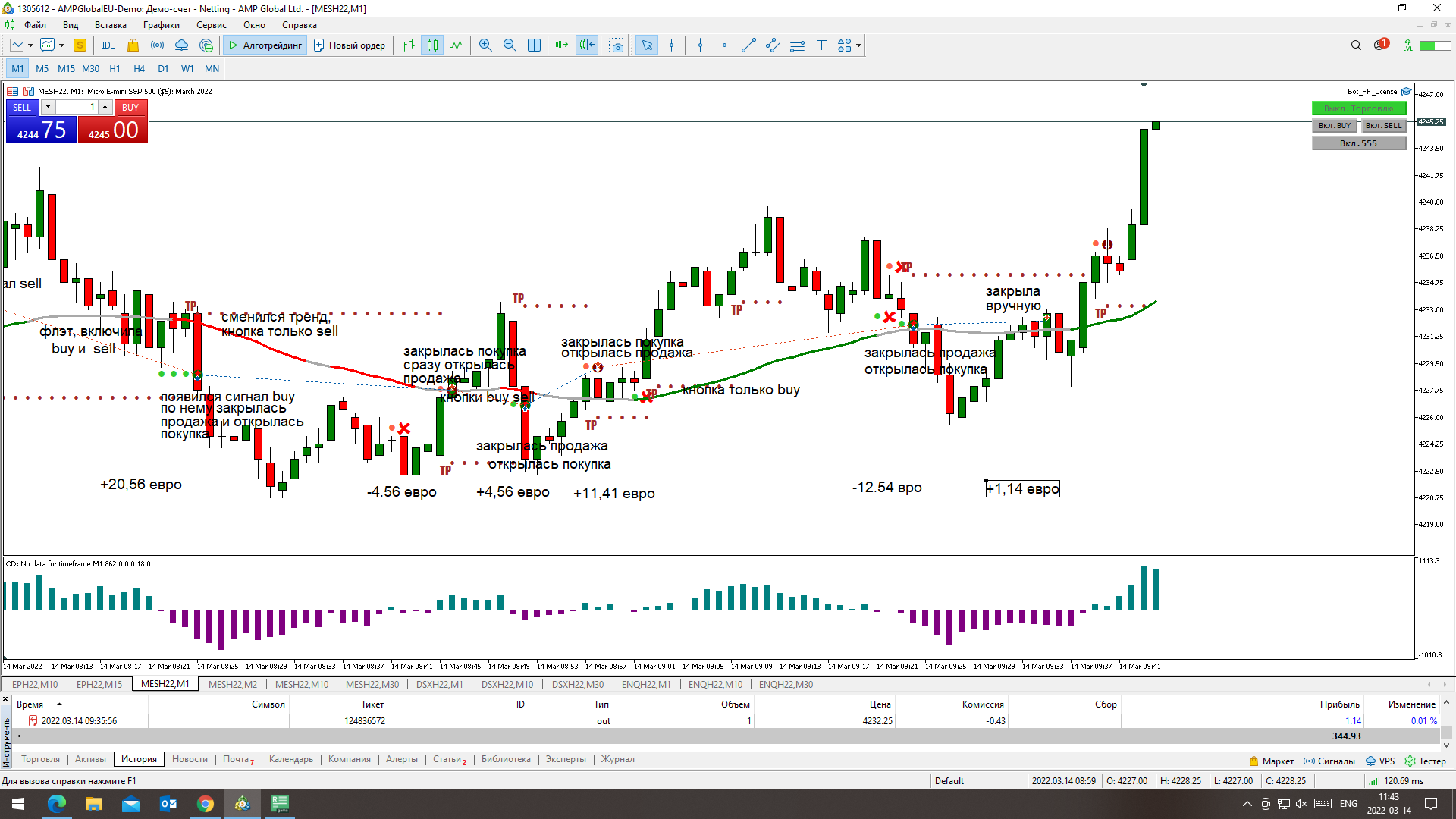Image resolution: width=1456 pixels, height=819 pixels.
Task: Click the Новый ордер button
Action: [x=350, y=45]
